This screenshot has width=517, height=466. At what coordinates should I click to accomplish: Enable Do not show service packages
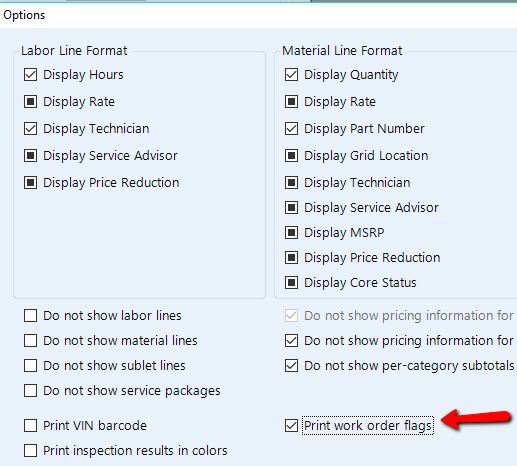tap(30, 391)
